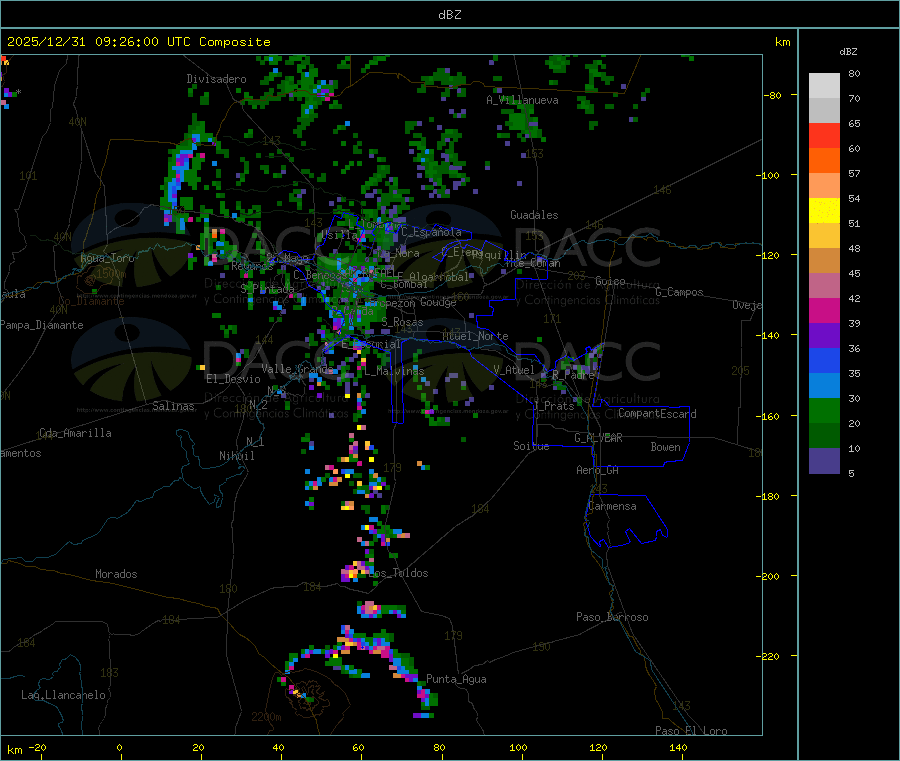Select the S_Rosas place label
This screenshot has width=900, height=761.
pyautogui.click(x=402, y=323)
